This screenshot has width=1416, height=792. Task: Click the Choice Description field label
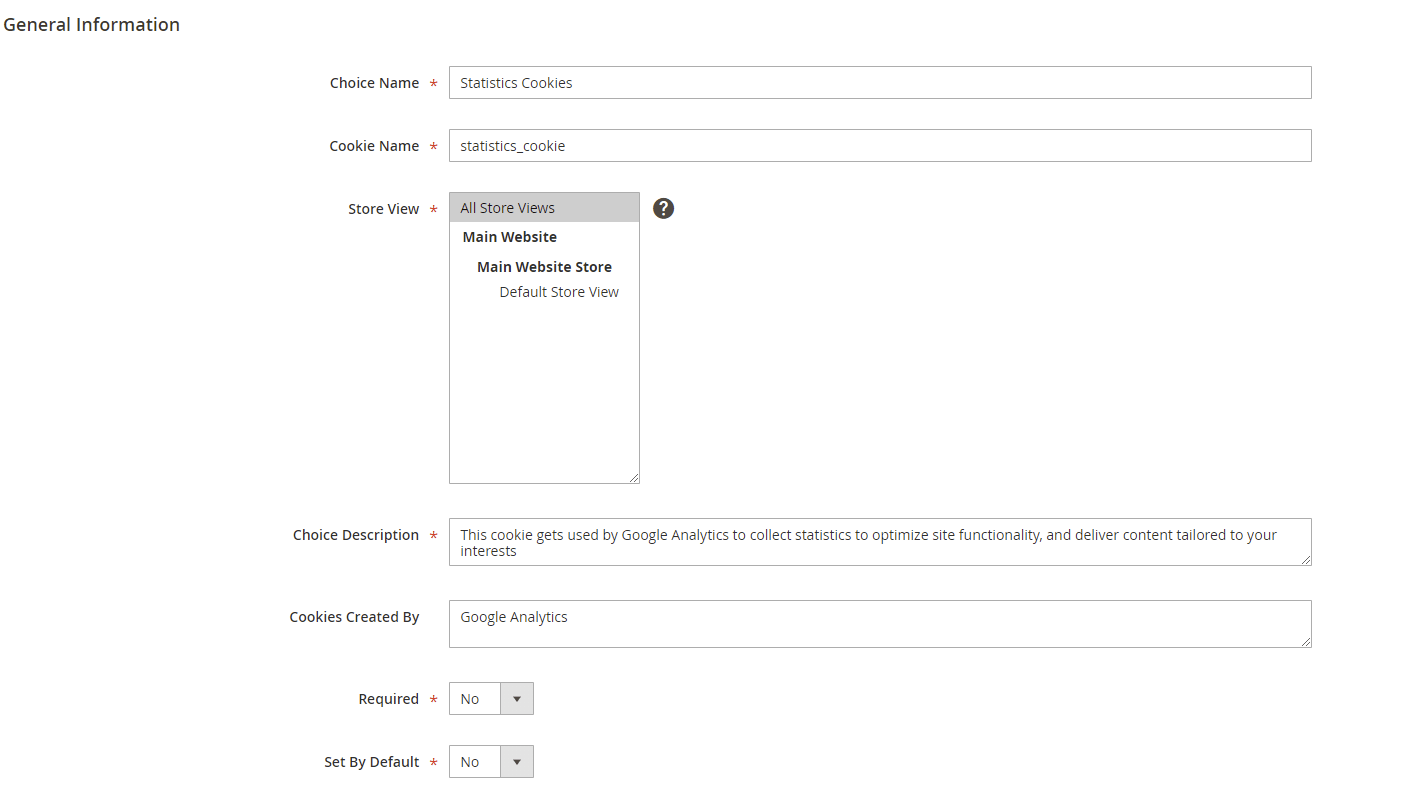(355, 535)
